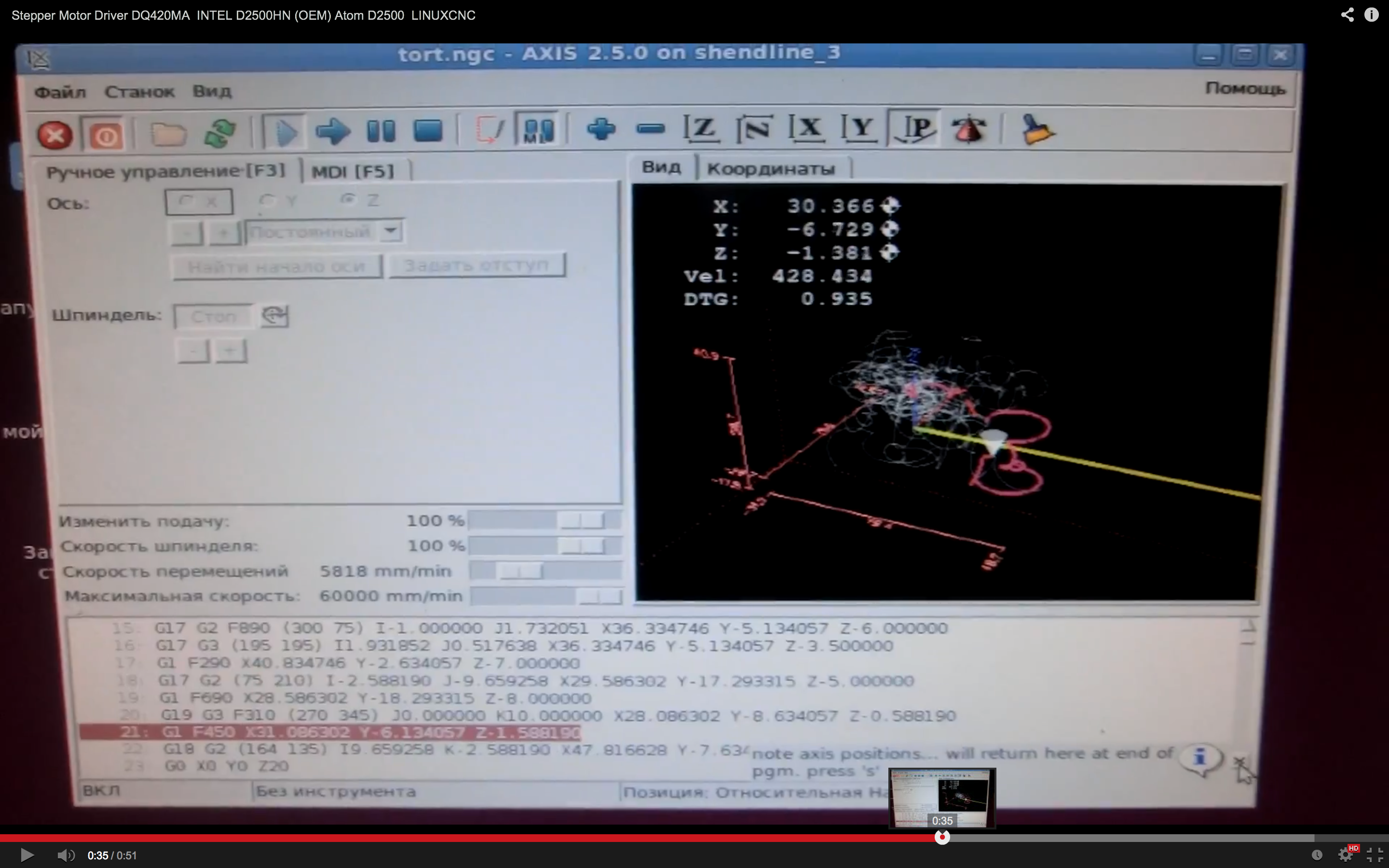Select the X axis radio button
1389x868 pixels.
click(186, 201)
